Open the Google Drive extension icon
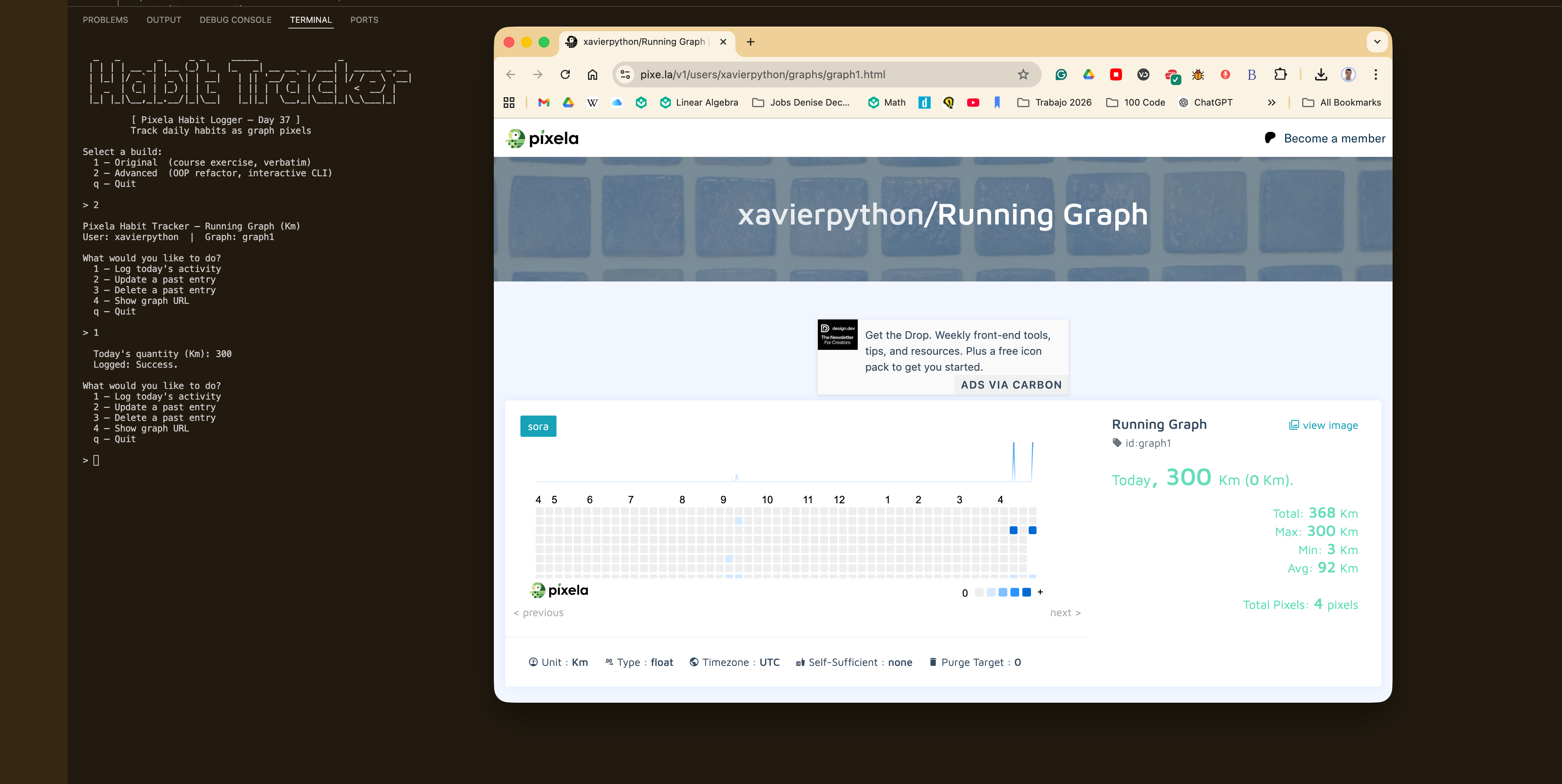The height and width of the screenshot is (784, 1562). (1088, 74)
